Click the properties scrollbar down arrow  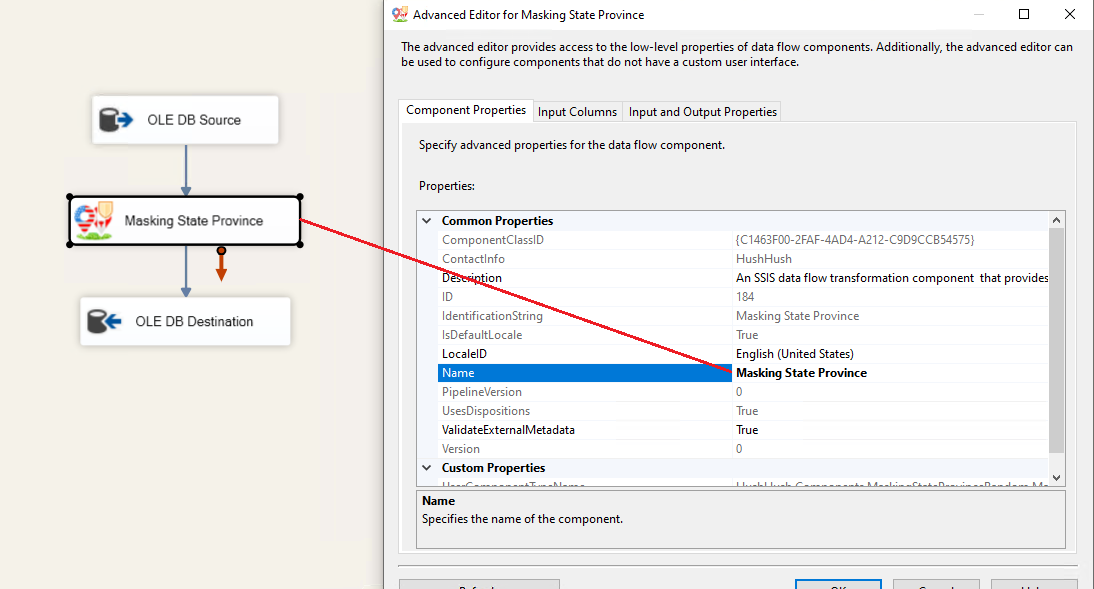point(1056,477)
